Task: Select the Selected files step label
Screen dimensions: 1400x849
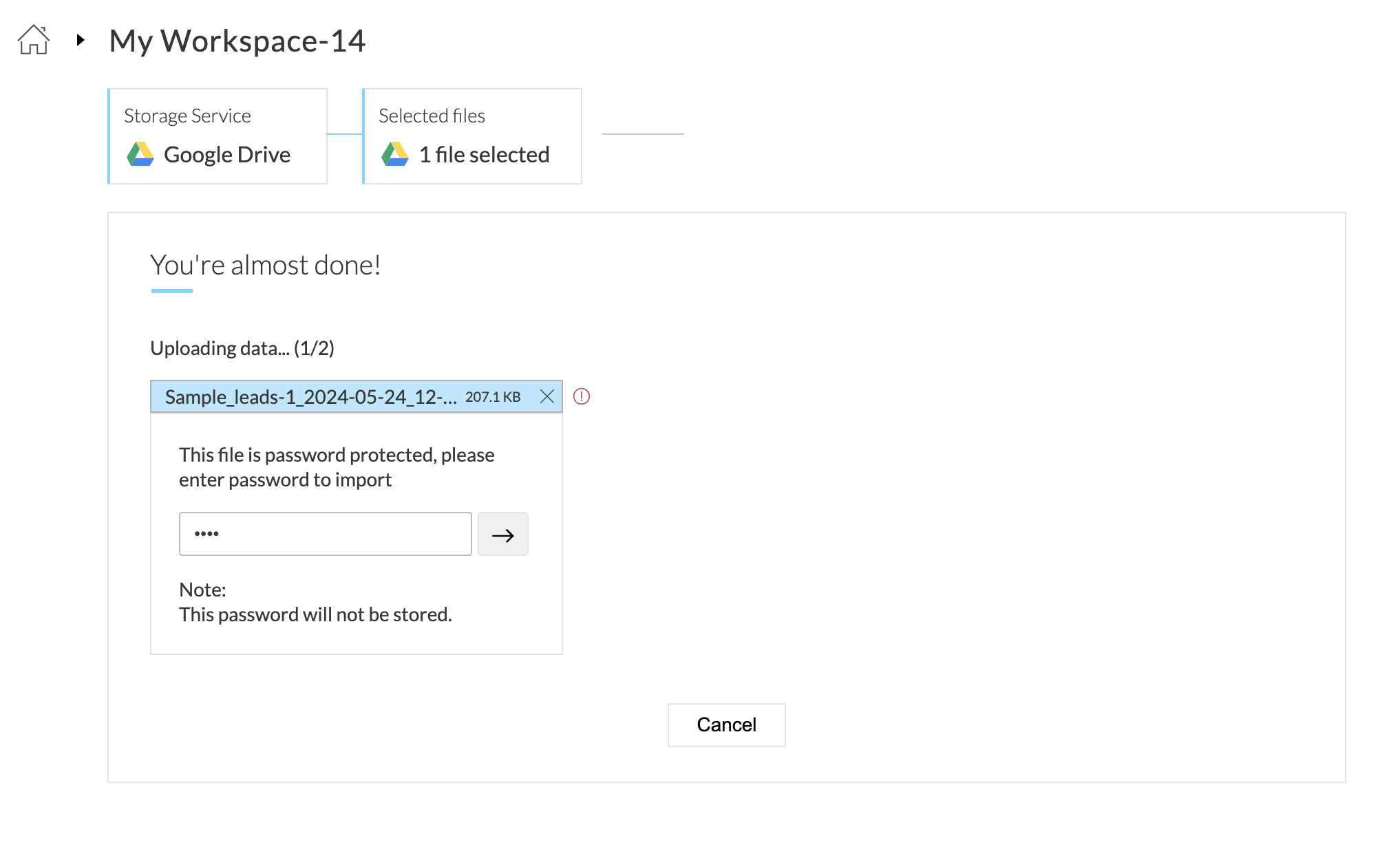Action: click(x=432, y=116)
